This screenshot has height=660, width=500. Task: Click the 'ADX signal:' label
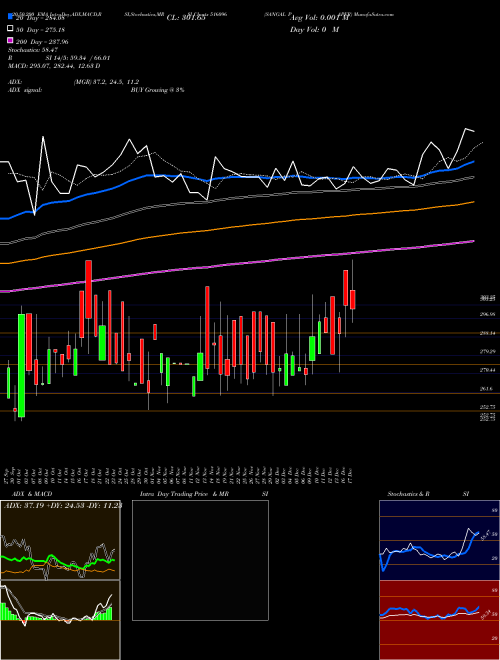(25, 90)
